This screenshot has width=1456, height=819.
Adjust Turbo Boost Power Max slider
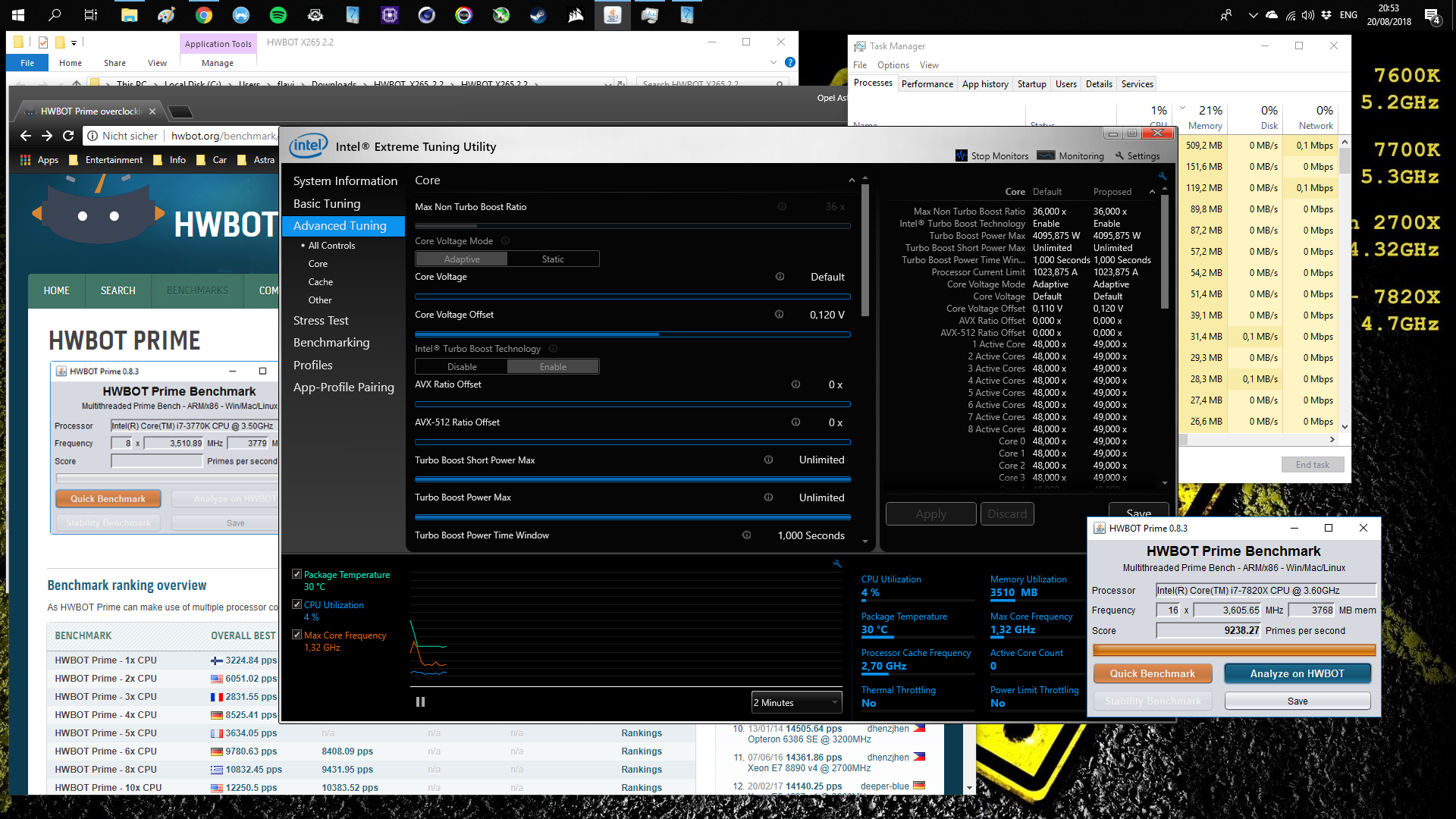[632, 517]
